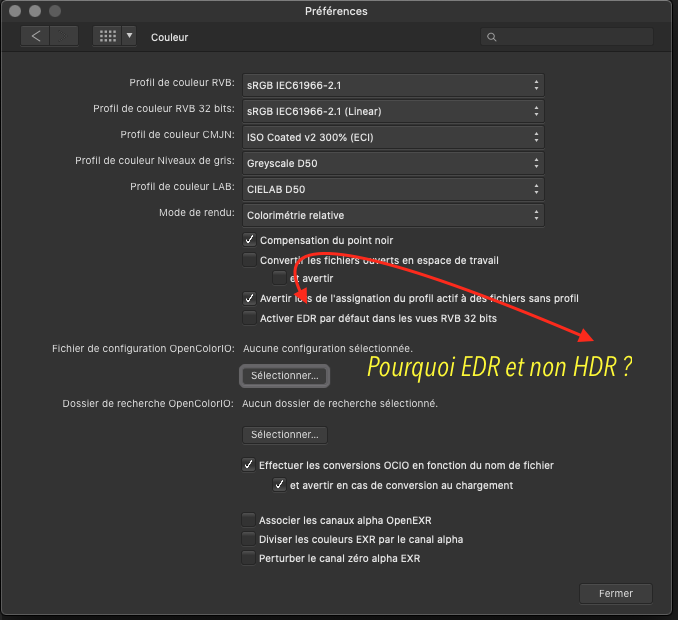
Task: Select an OpenColorIO configuration file
Action: tap(285, 376)
